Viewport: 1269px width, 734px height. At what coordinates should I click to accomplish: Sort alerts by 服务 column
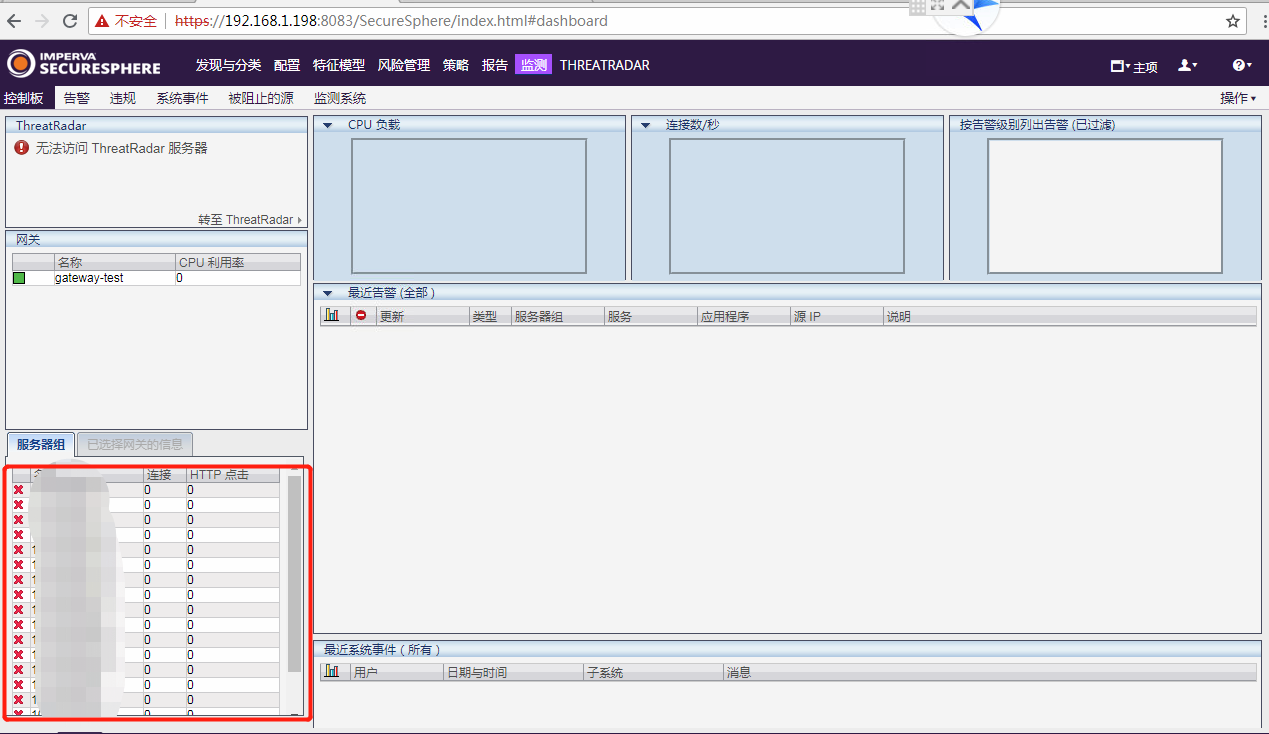(651, 316)
